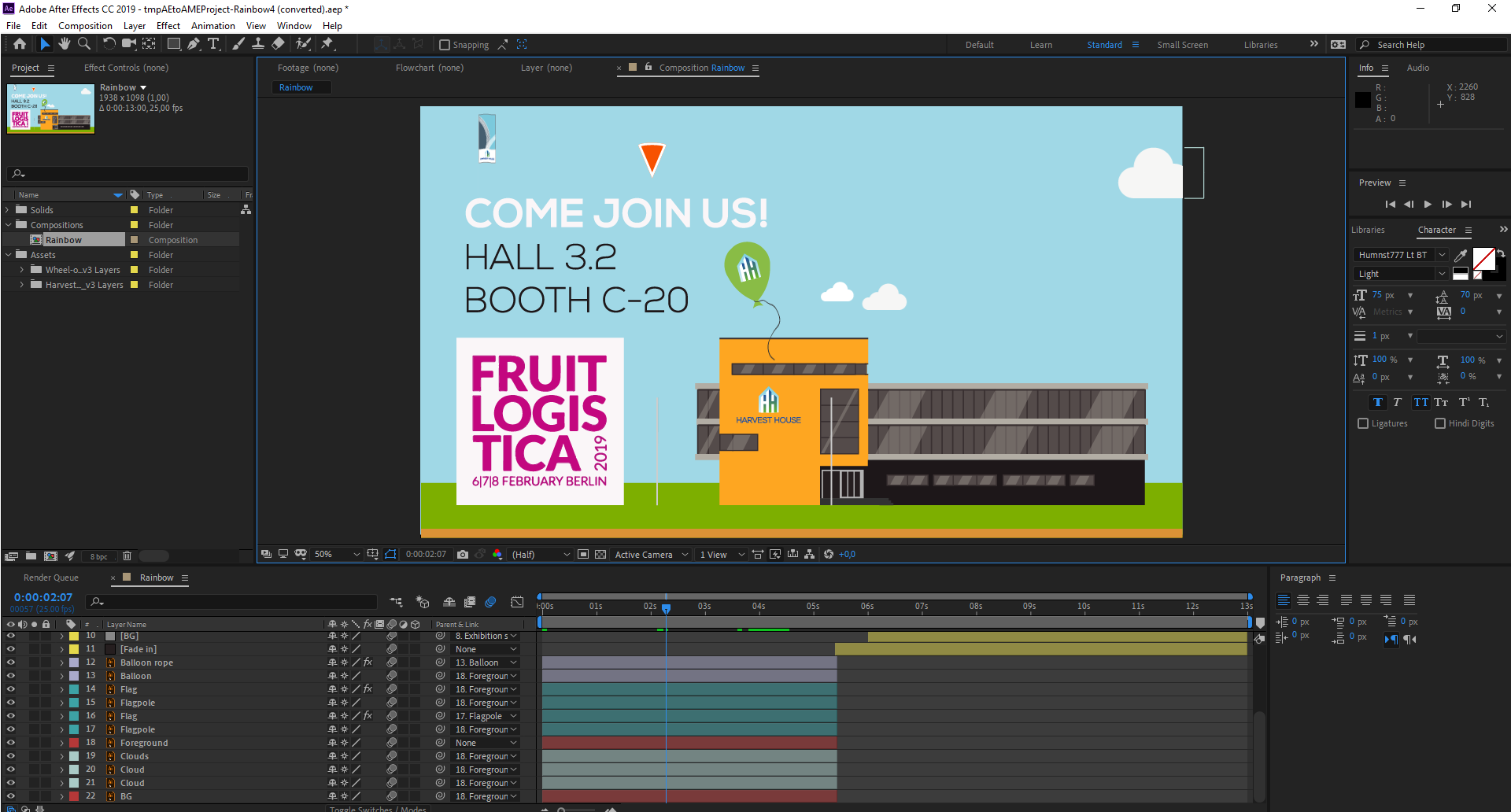Open the Light font style dropdown

(1401, 274)
